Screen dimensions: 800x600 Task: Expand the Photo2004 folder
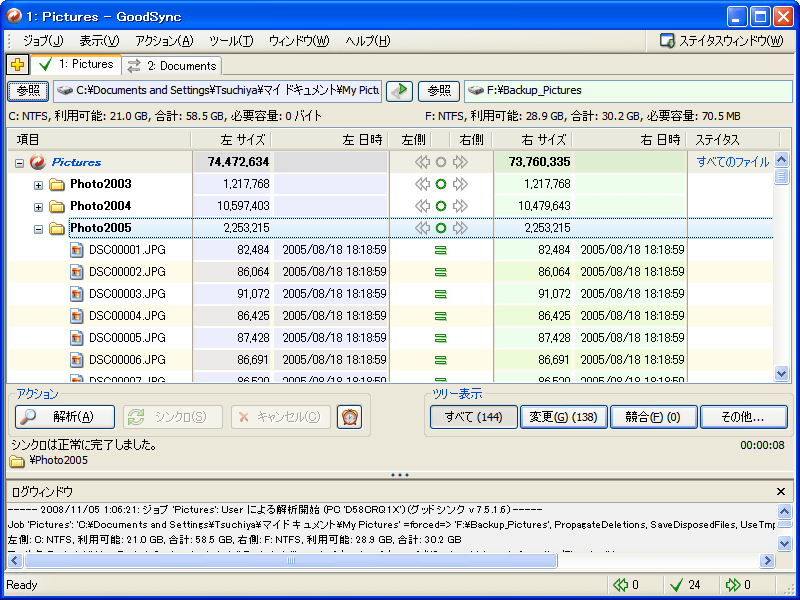click(38, 207)
